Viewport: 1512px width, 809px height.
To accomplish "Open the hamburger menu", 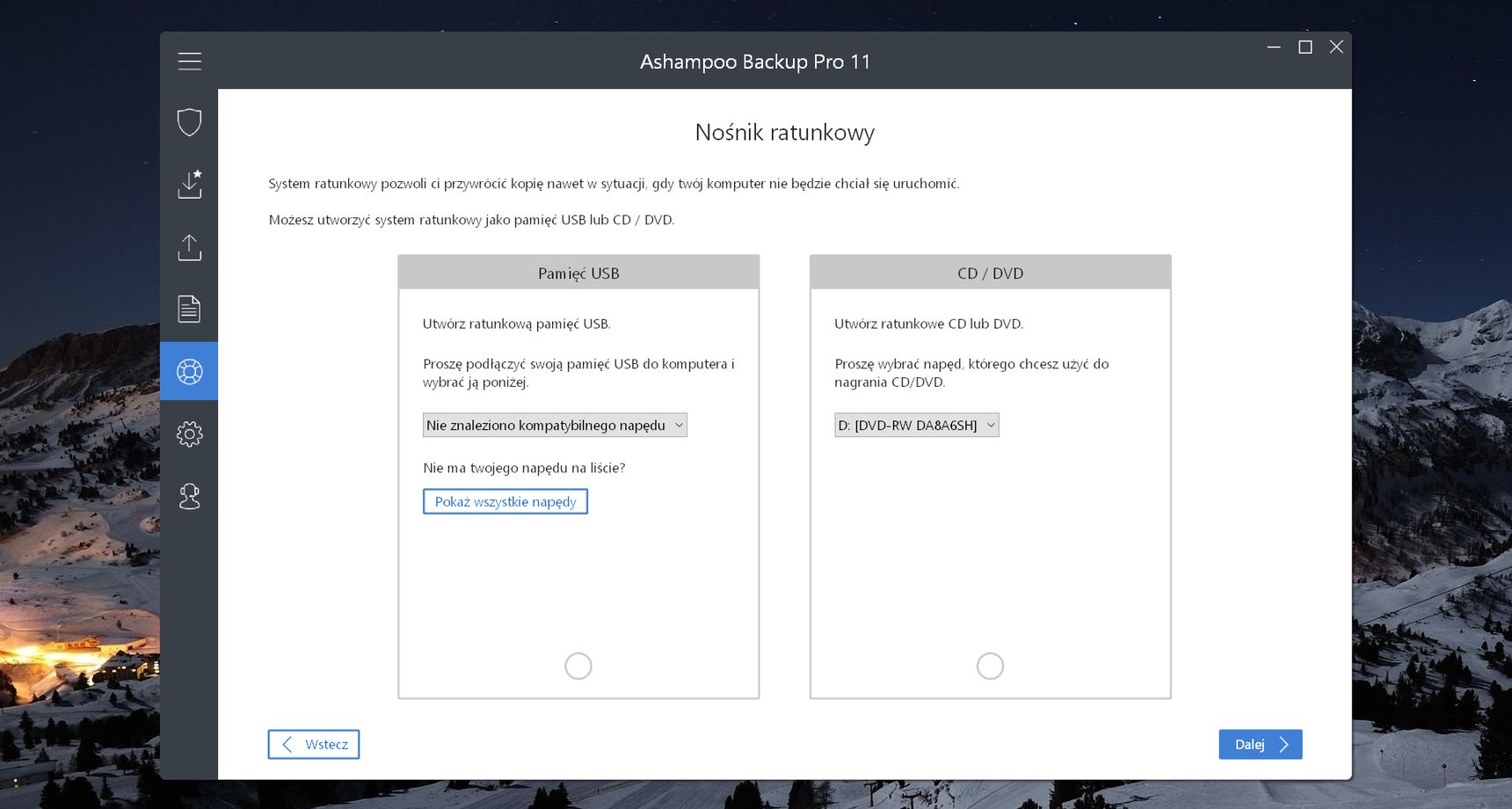I will (x=189, y=61).
